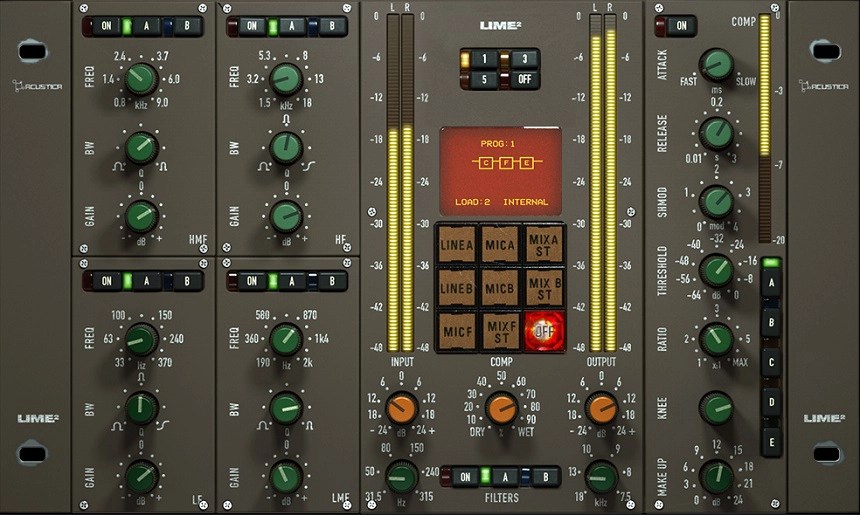The image size is (860, 515).
Task: Select preset B in the HF band
Action: click(x=332, y=26)
